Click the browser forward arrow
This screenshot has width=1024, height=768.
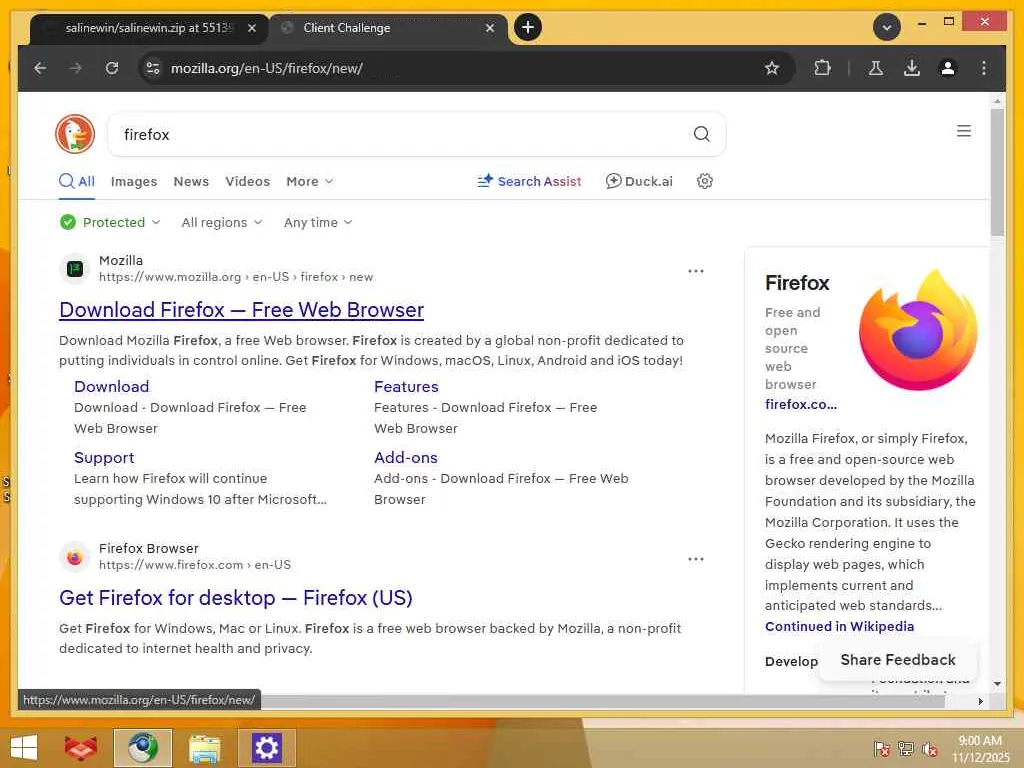76,68
